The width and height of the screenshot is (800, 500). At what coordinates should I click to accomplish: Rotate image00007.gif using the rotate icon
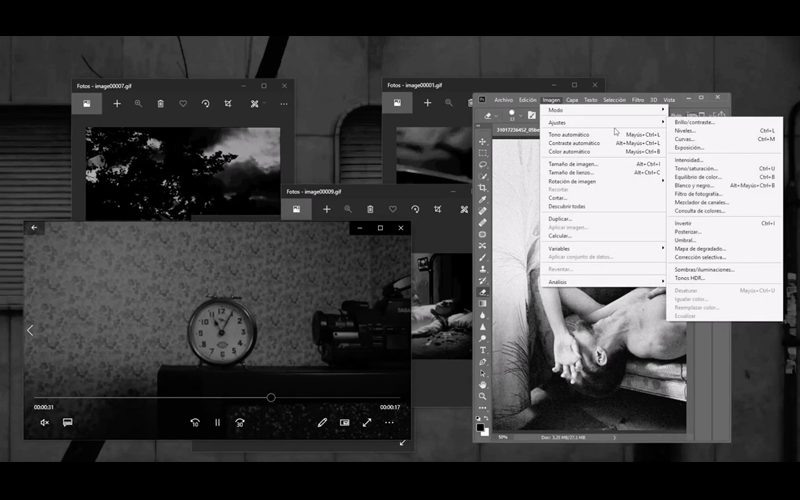pyautogui.click(x=205, y=103)
